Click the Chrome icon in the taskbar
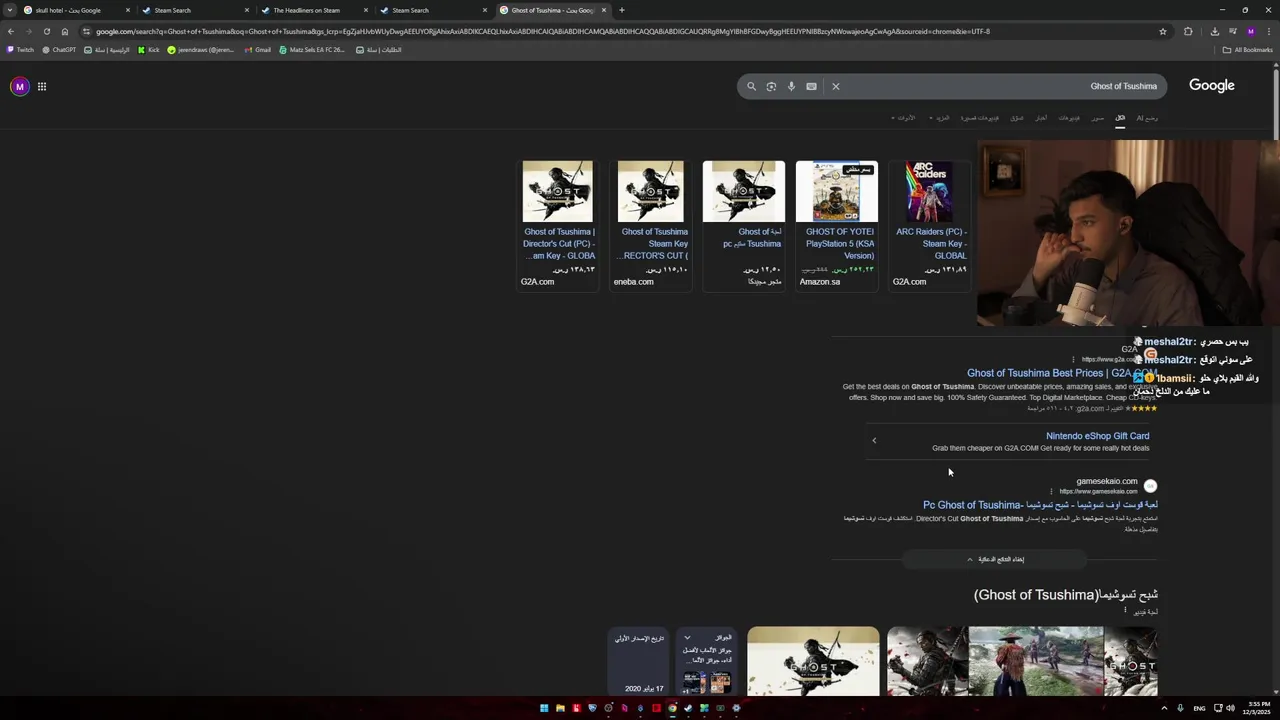 (672, 708)
